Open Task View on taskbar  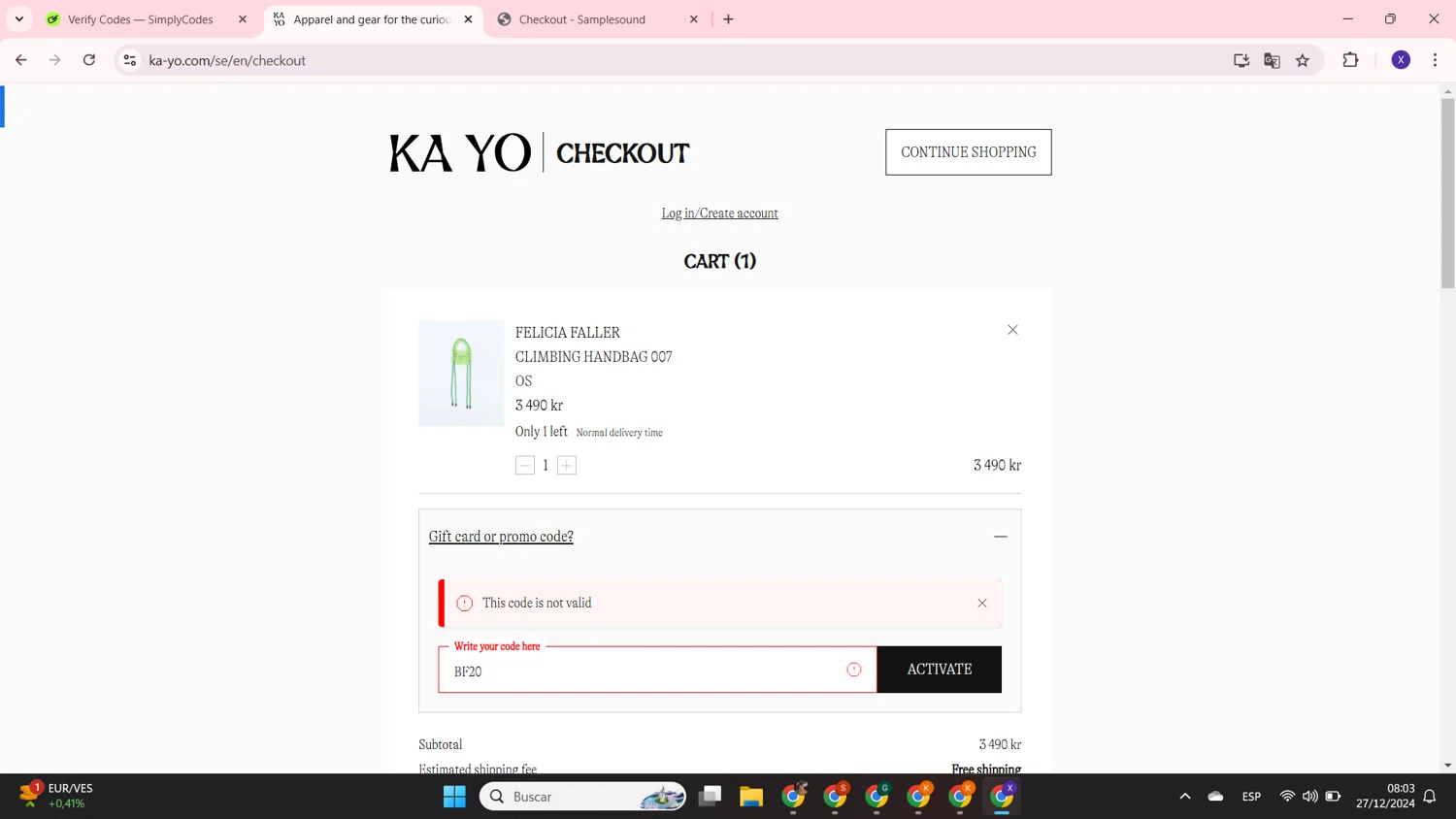click(711, 797)
